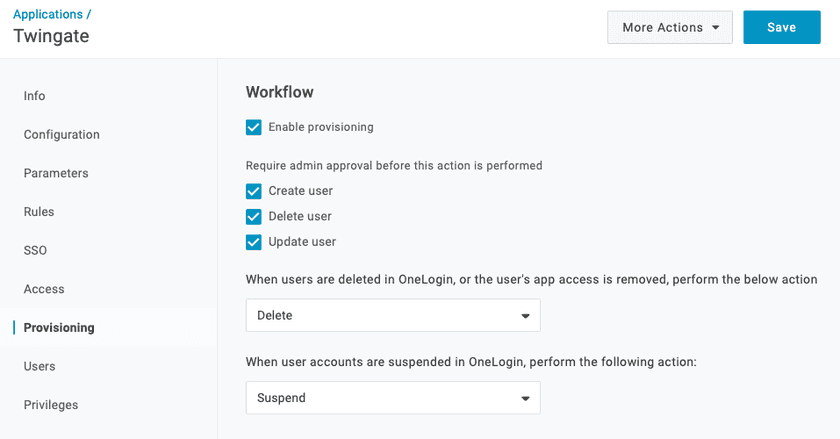Uncheck the Create user checkbox
840x439 pixels.
click(254, 191)
